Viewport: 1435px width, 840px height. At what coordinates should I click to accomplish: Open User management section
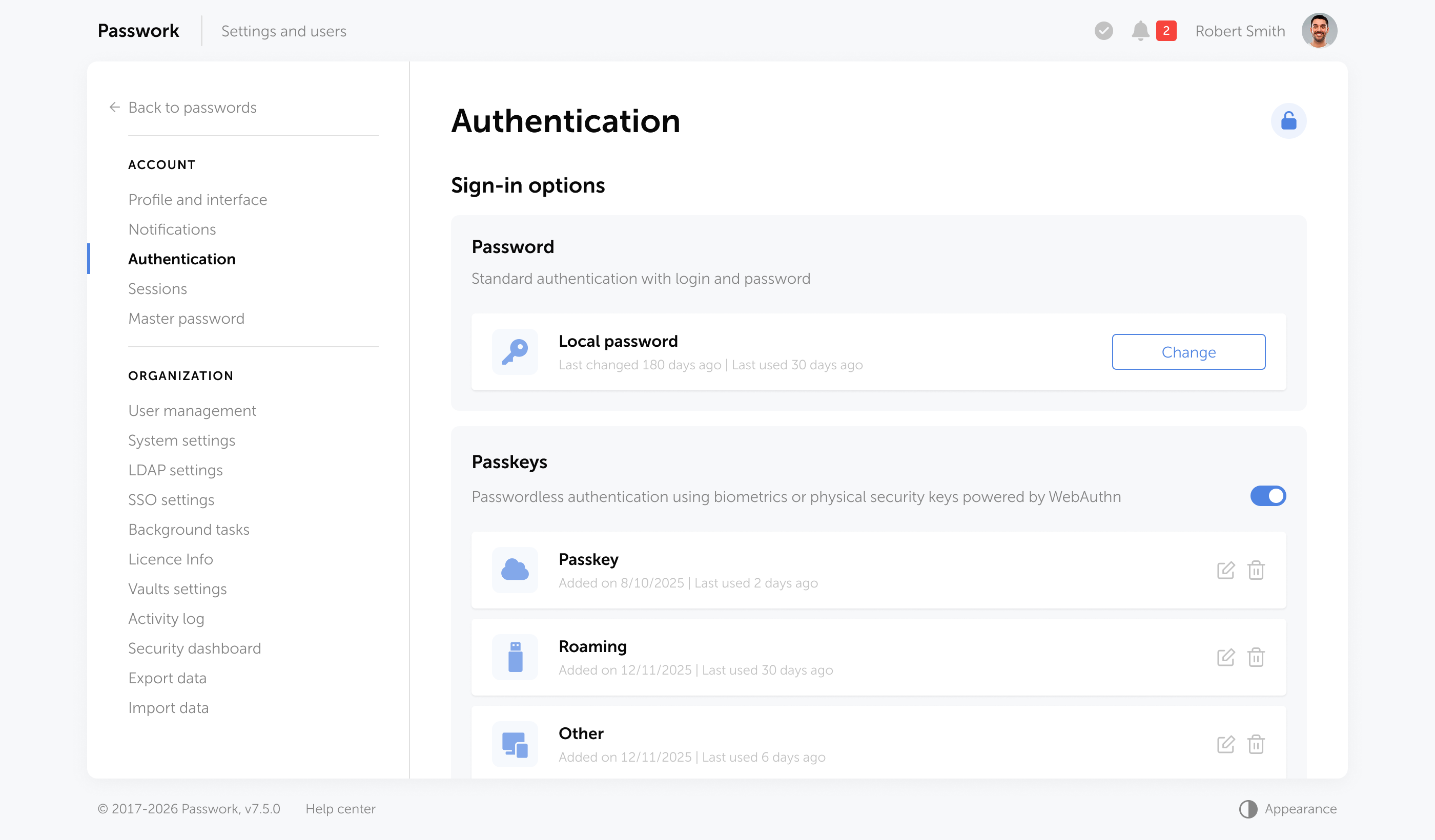coord(192,410)
